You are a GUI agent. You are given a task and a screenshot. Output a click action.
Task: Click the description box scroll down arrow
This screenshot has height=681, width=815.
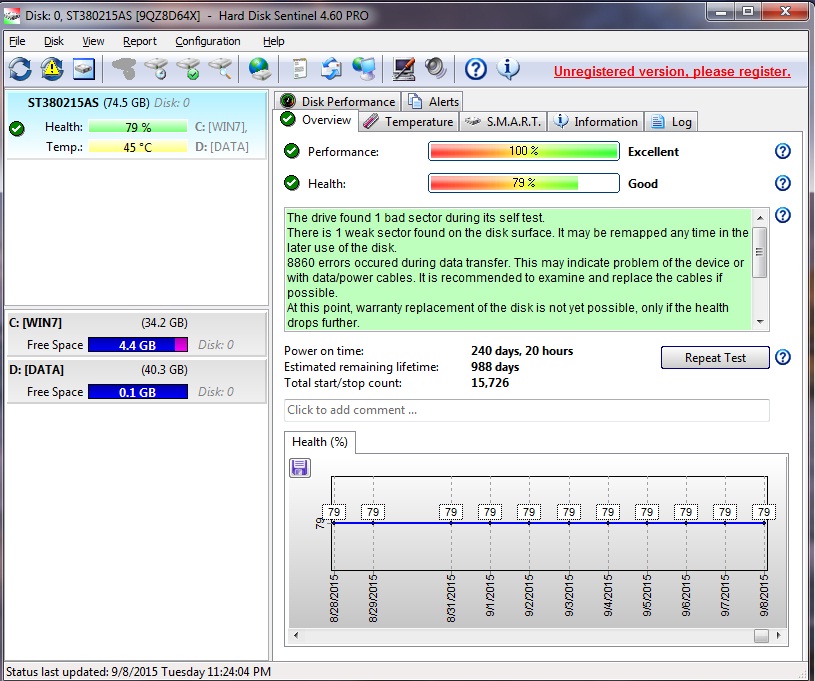pyautogui.click(x=760, y=322)
